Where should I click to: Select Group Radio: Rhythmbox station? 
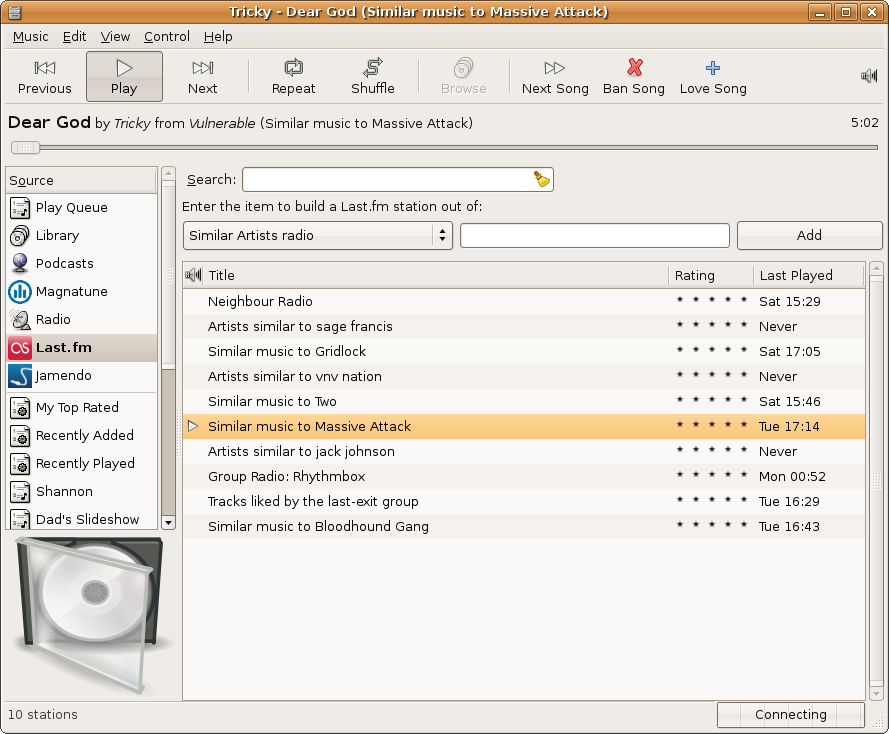coord(524,476)
